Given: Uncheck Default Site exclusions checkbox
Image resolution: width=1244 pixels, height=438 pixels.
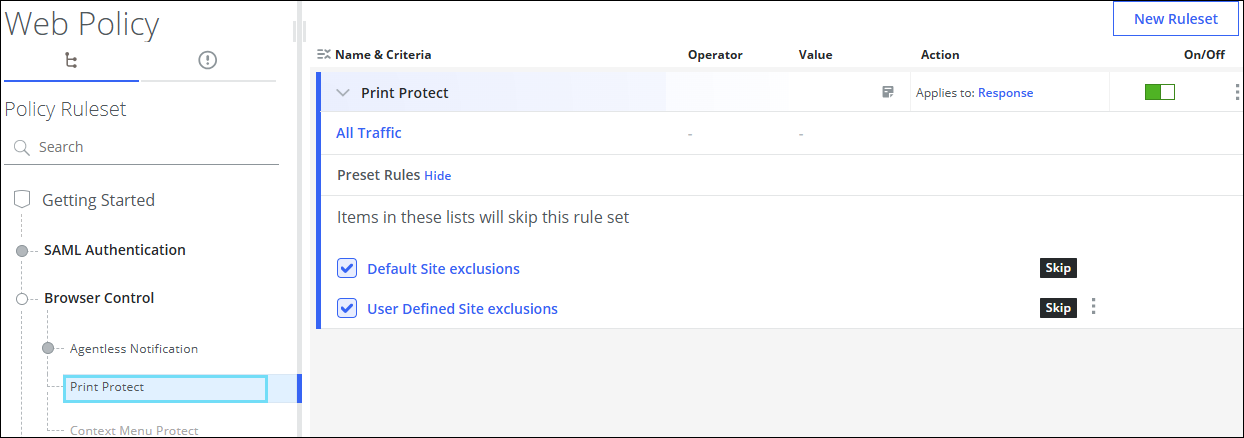Looking at the screenshot, I should (347, 268).
